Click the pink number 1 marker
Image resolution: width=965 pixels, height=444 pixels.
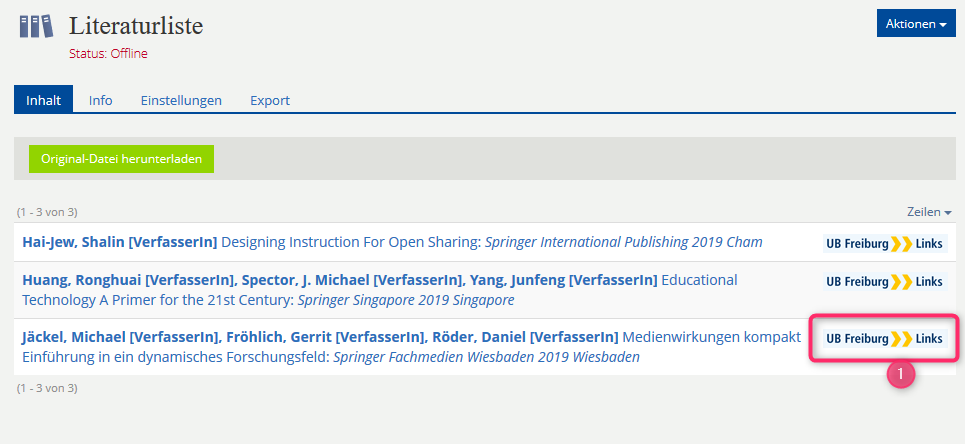click(901, 374)
